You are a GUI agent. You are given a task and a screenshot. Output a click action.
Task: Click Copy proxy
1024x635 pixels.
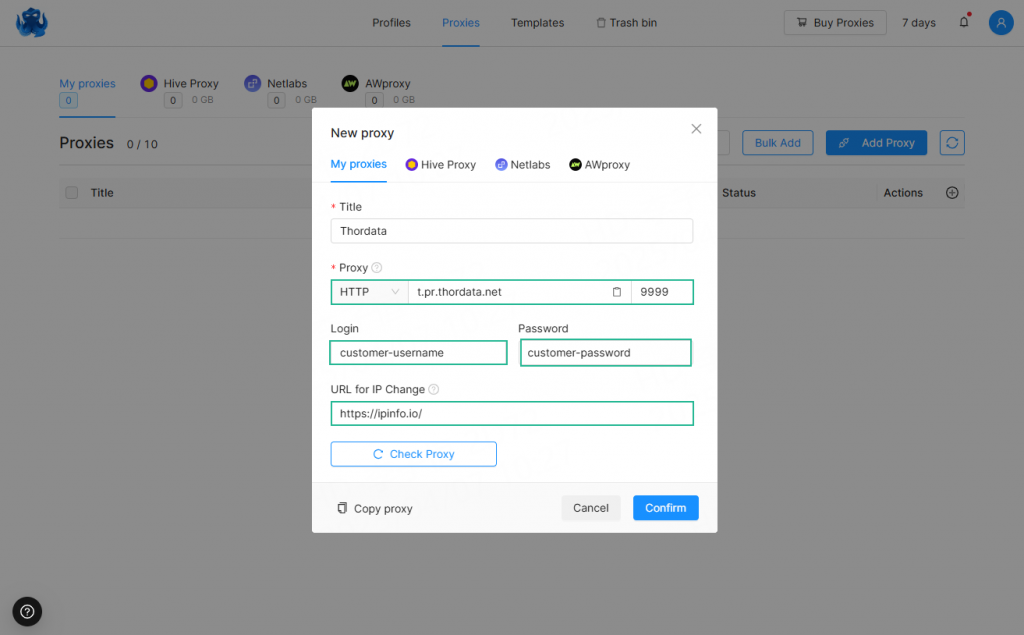(375, 508)
